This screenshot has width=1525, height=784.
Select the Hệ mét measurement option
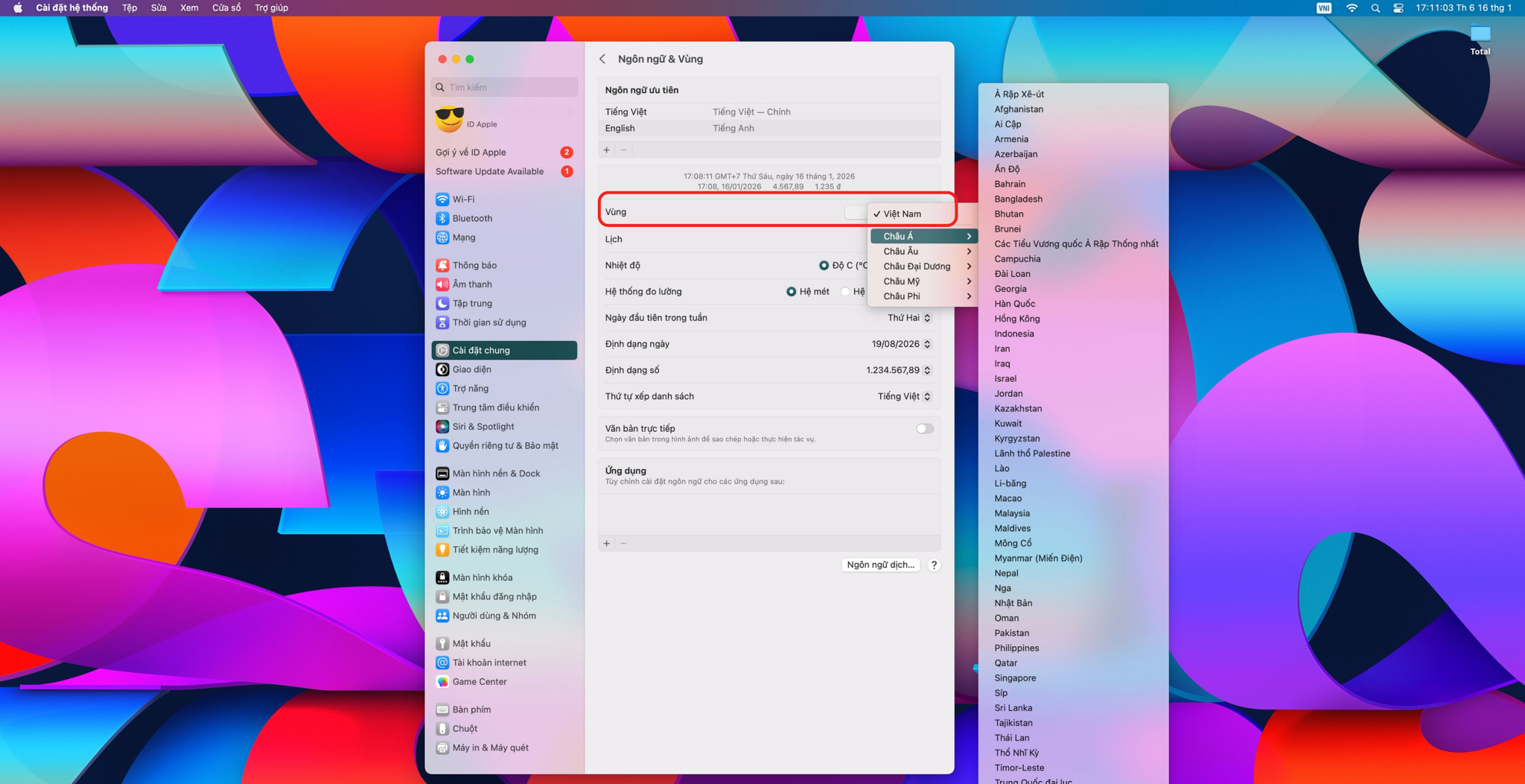pos(792,291)
